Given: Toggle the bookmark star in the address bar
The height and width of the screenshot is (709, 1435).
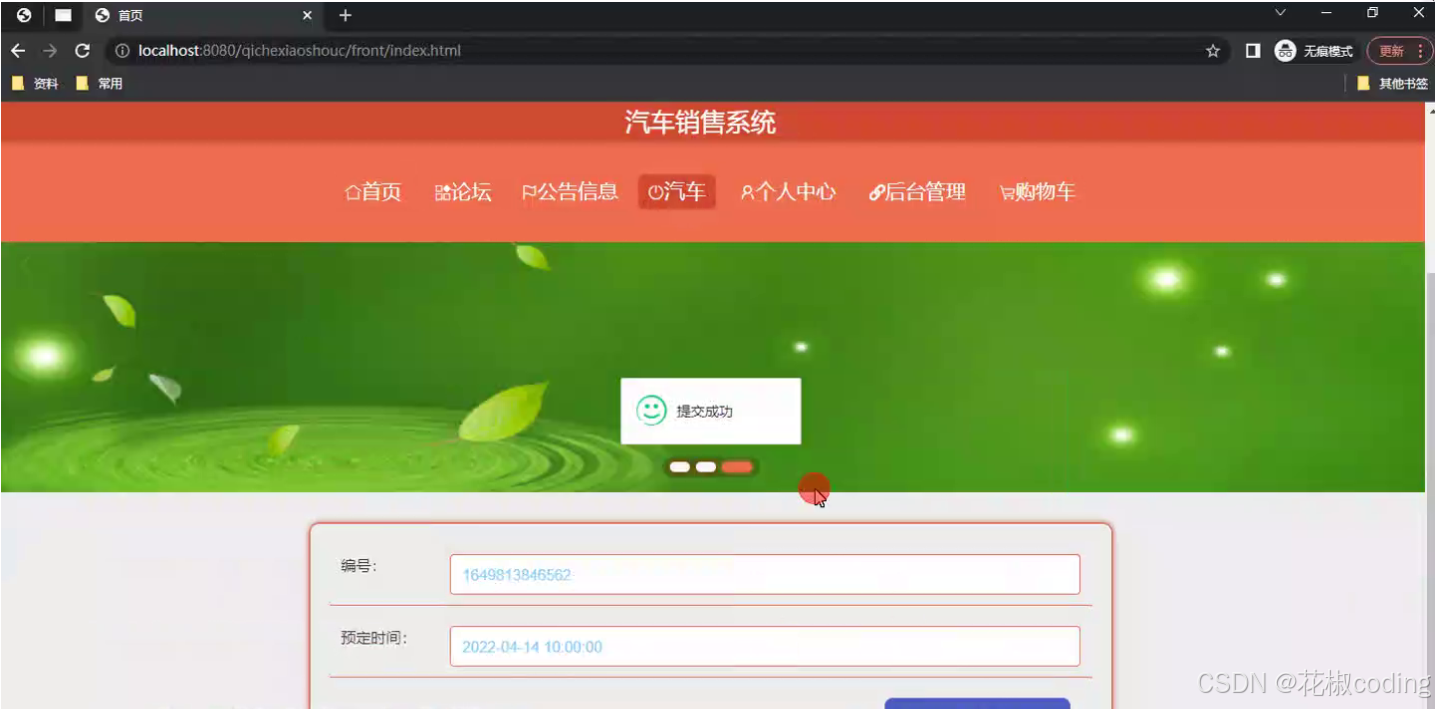Looking at the screenshot, I should (x=1212, y=50).
